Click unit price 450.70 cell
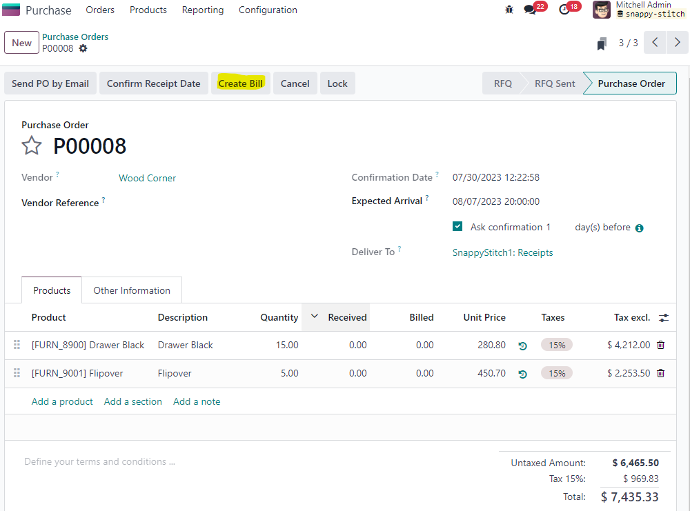Screen dimensions: 690x511 pyautogui.click(x=492, y=373)
